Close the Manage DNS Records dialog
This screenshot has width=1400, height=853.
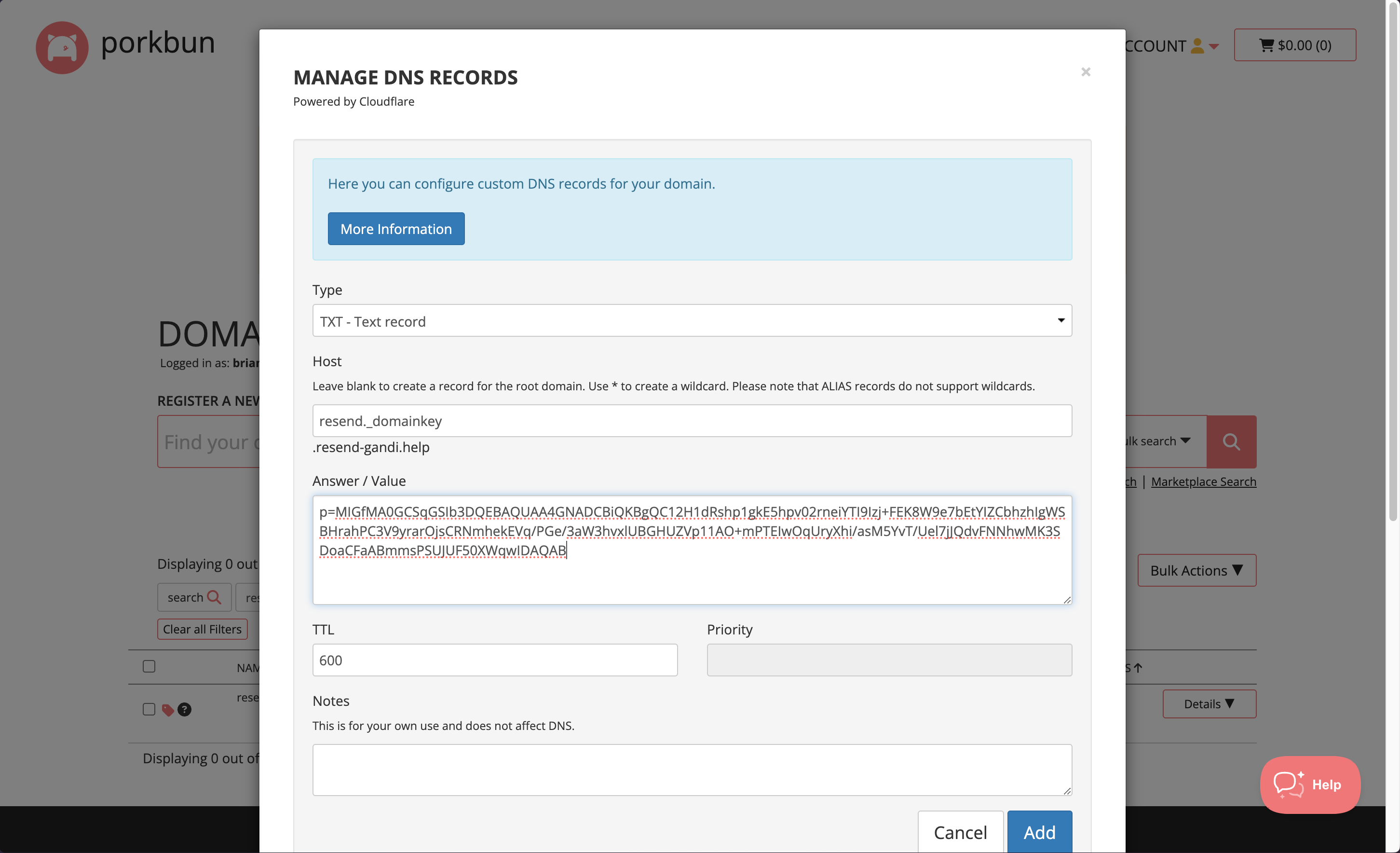1086,71
